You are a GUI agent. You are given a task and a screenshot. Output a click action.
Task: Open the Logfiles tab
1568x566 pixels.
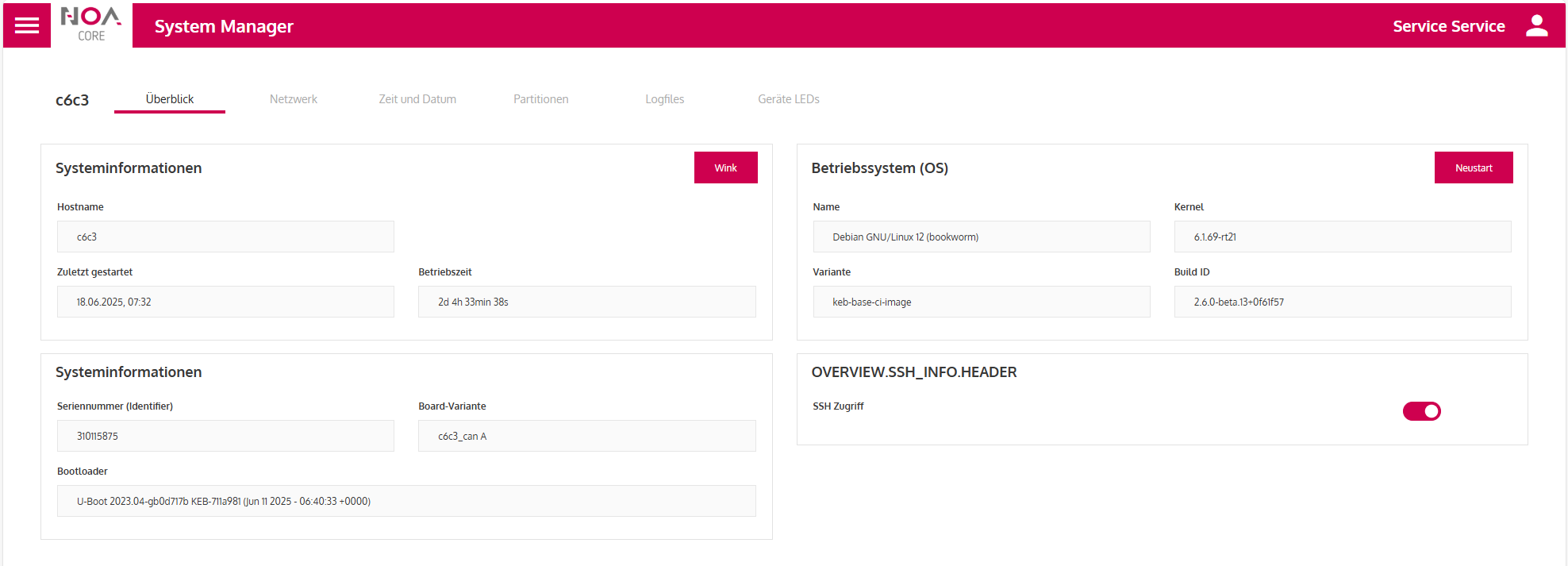pyautogui.click(x=665, y=99)
